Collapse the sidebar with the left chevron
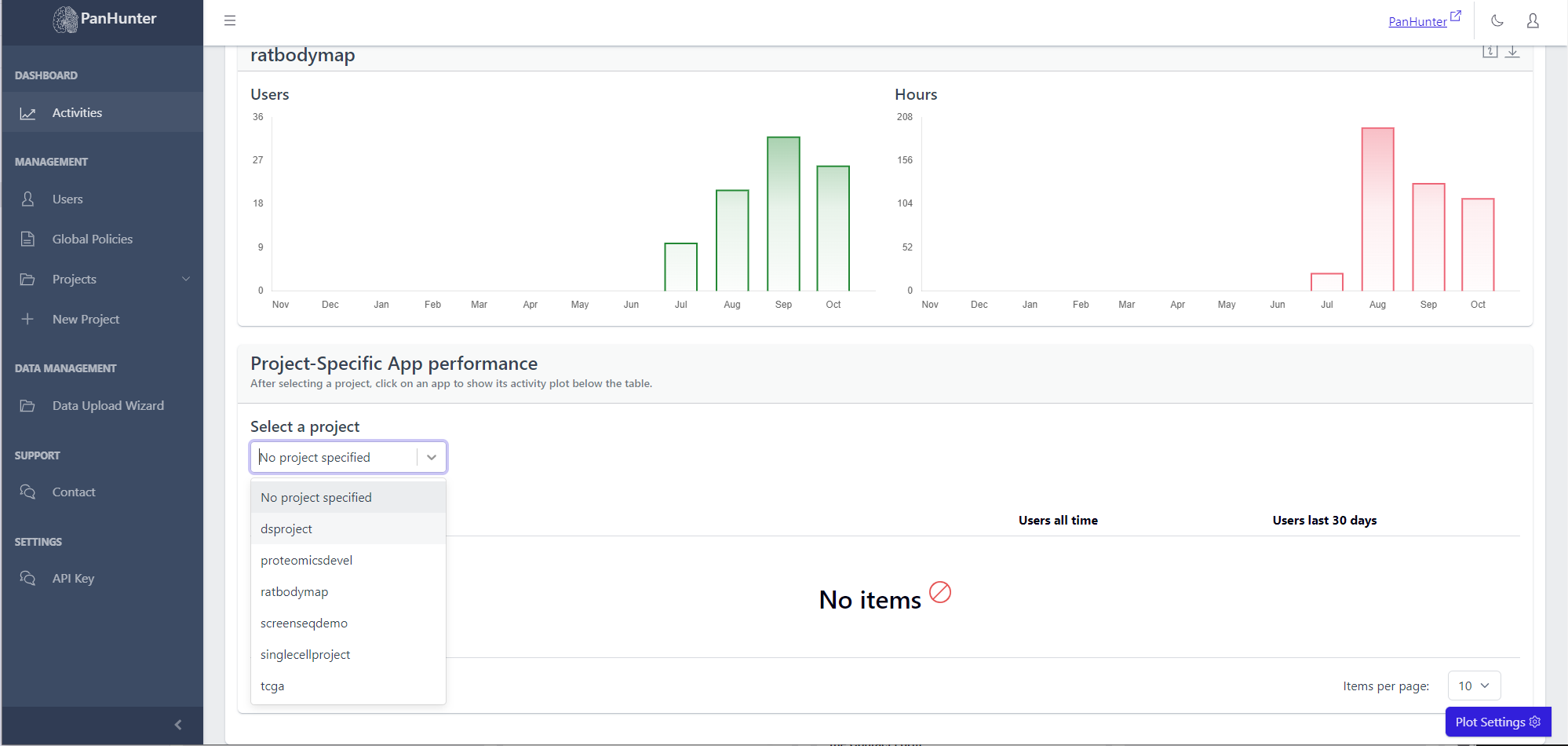The image size is (1568, 746). (x=178, y=725)
